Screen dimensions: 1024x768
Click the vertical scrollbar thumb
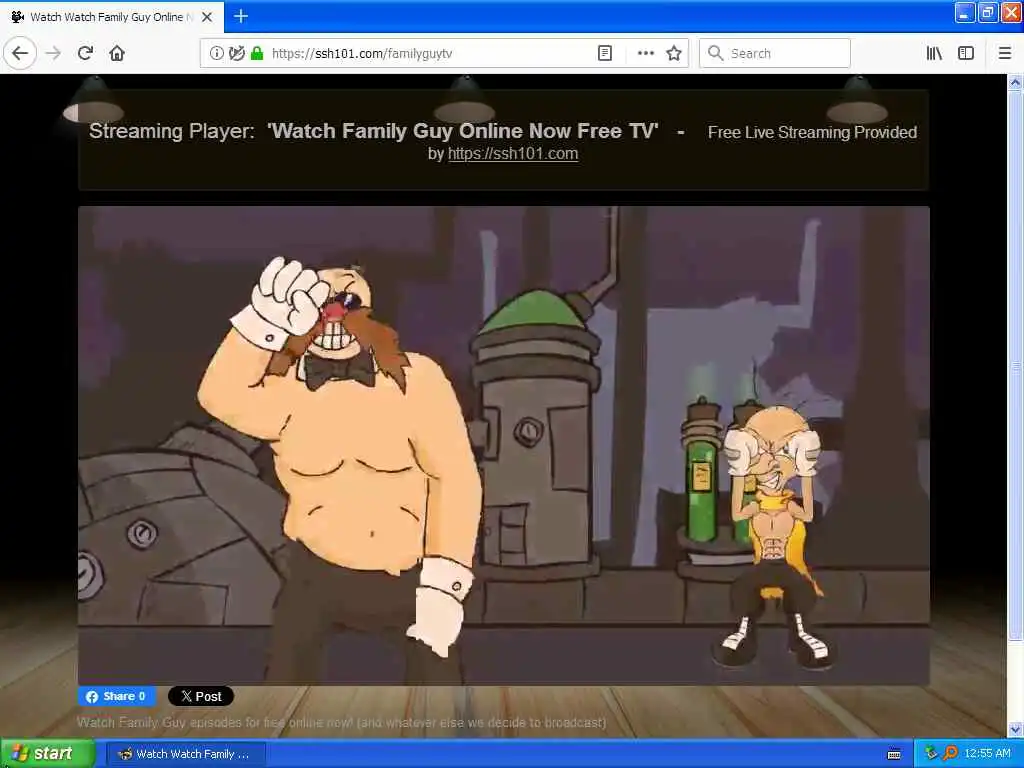tap(1015, 366)
